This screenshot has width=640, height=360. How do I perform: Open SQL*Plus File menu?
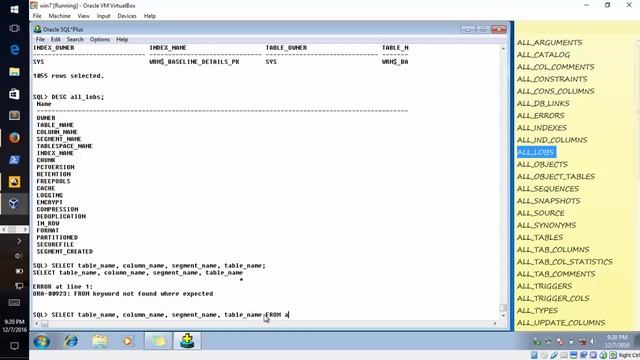(40, 40)
